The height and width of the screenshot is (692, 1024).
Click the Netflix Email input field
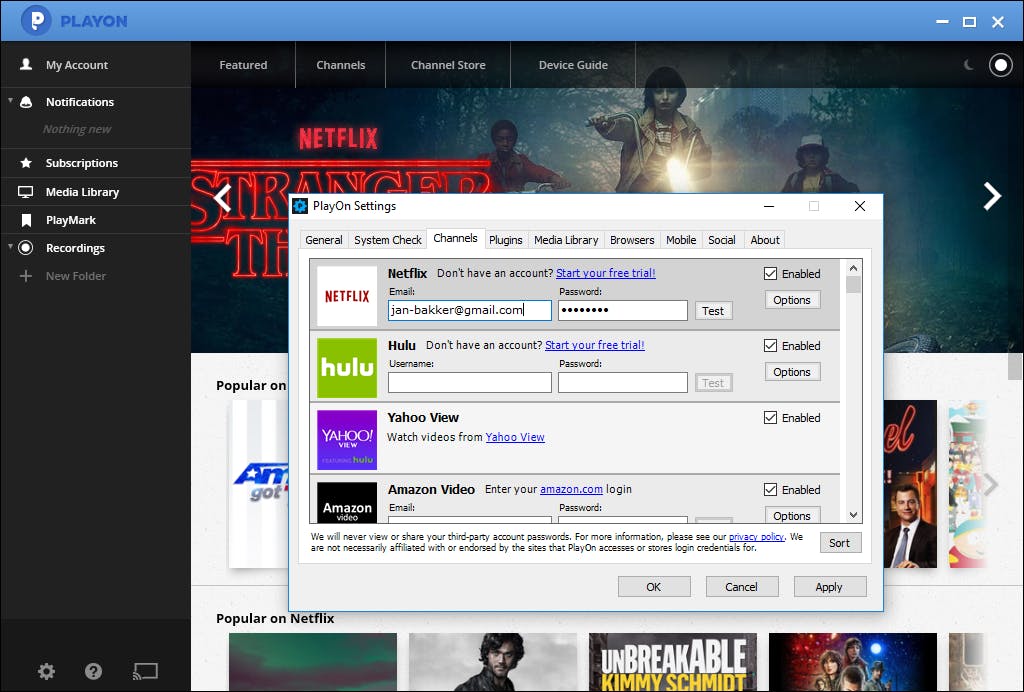point(470,310)
